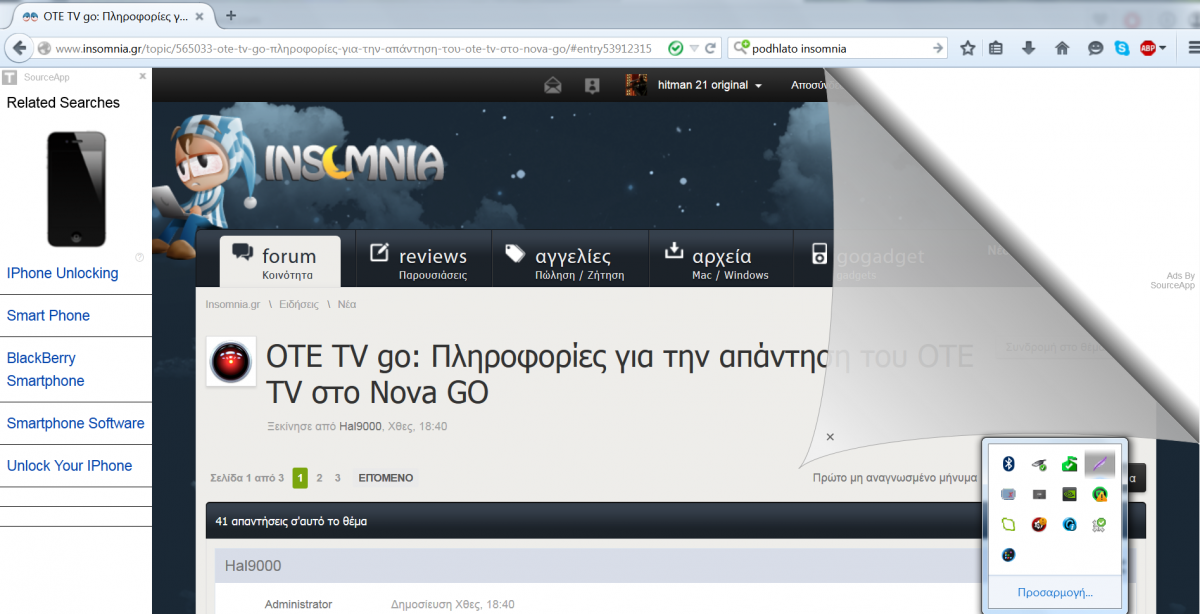This screenshot has height=614, width=1200.
Task: Go to page 2 of the topic
Action: [x=319, y=478]
